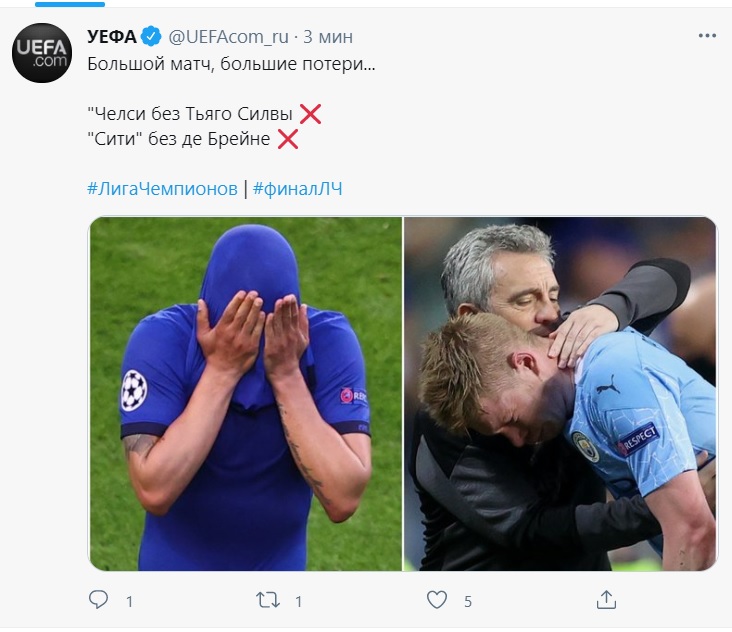
Task: Reply to the tweet via speech bubble icon
Action: (x=98, y=600)
